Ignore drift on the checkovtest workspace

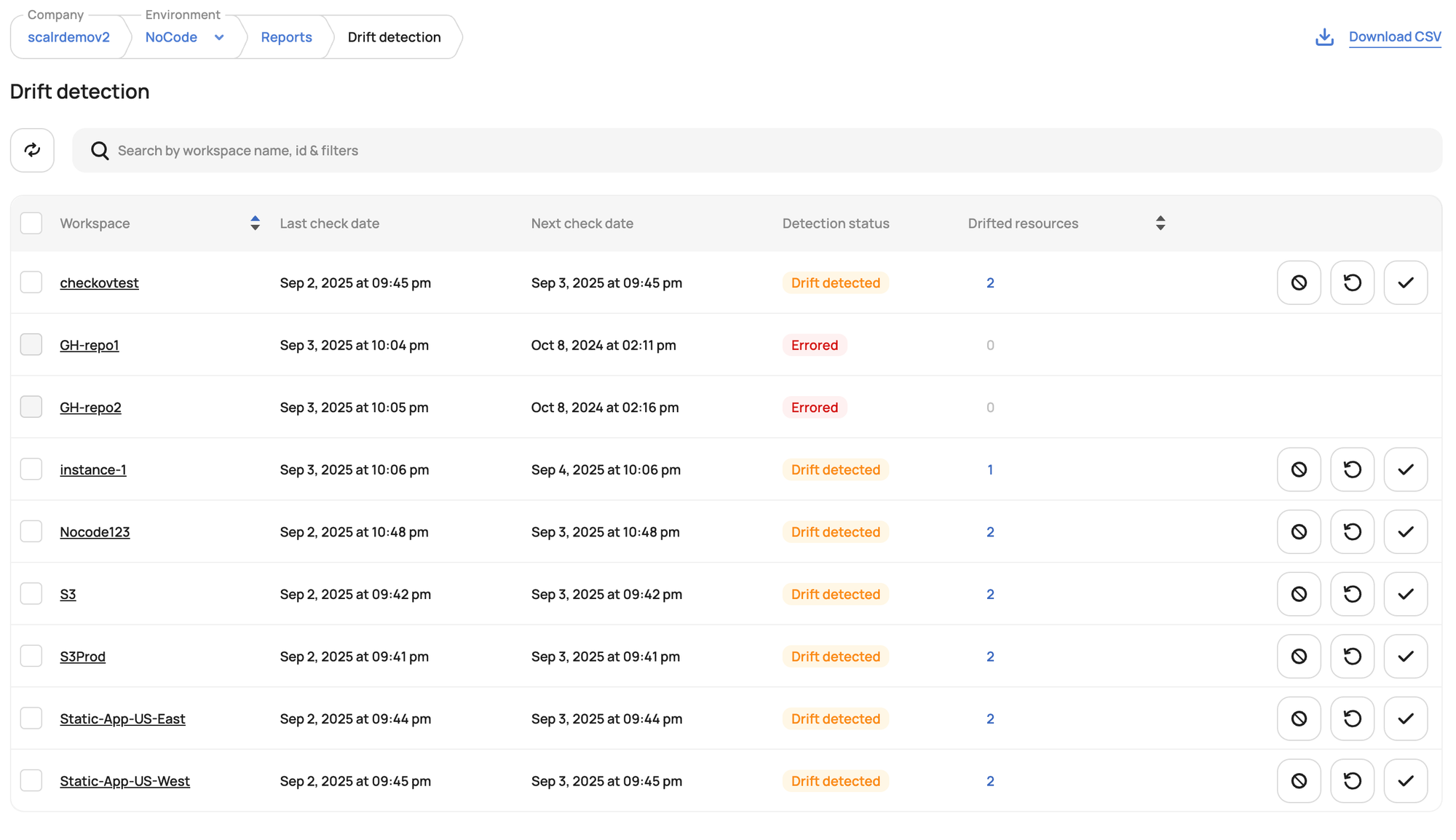tap(1299, 282)
